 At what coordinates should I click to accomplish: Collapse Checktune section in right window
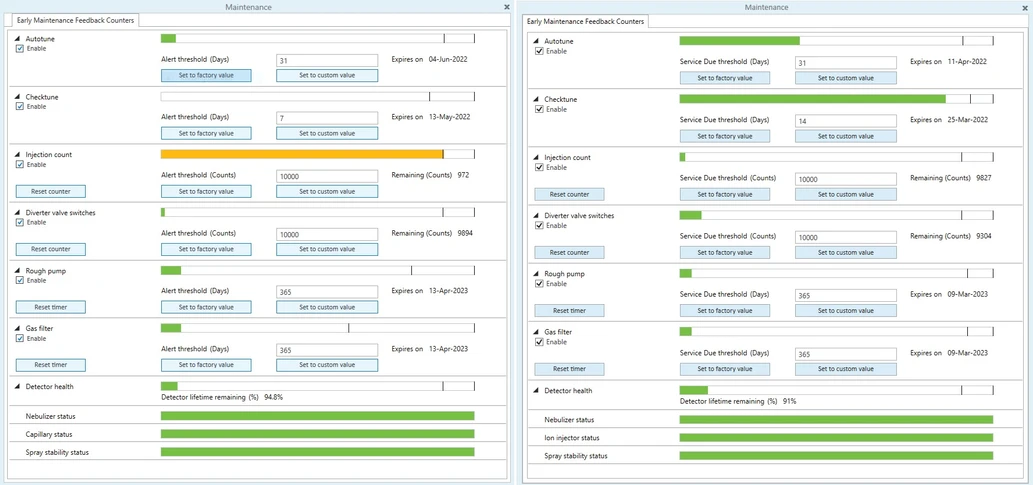[x=536, y=100]
